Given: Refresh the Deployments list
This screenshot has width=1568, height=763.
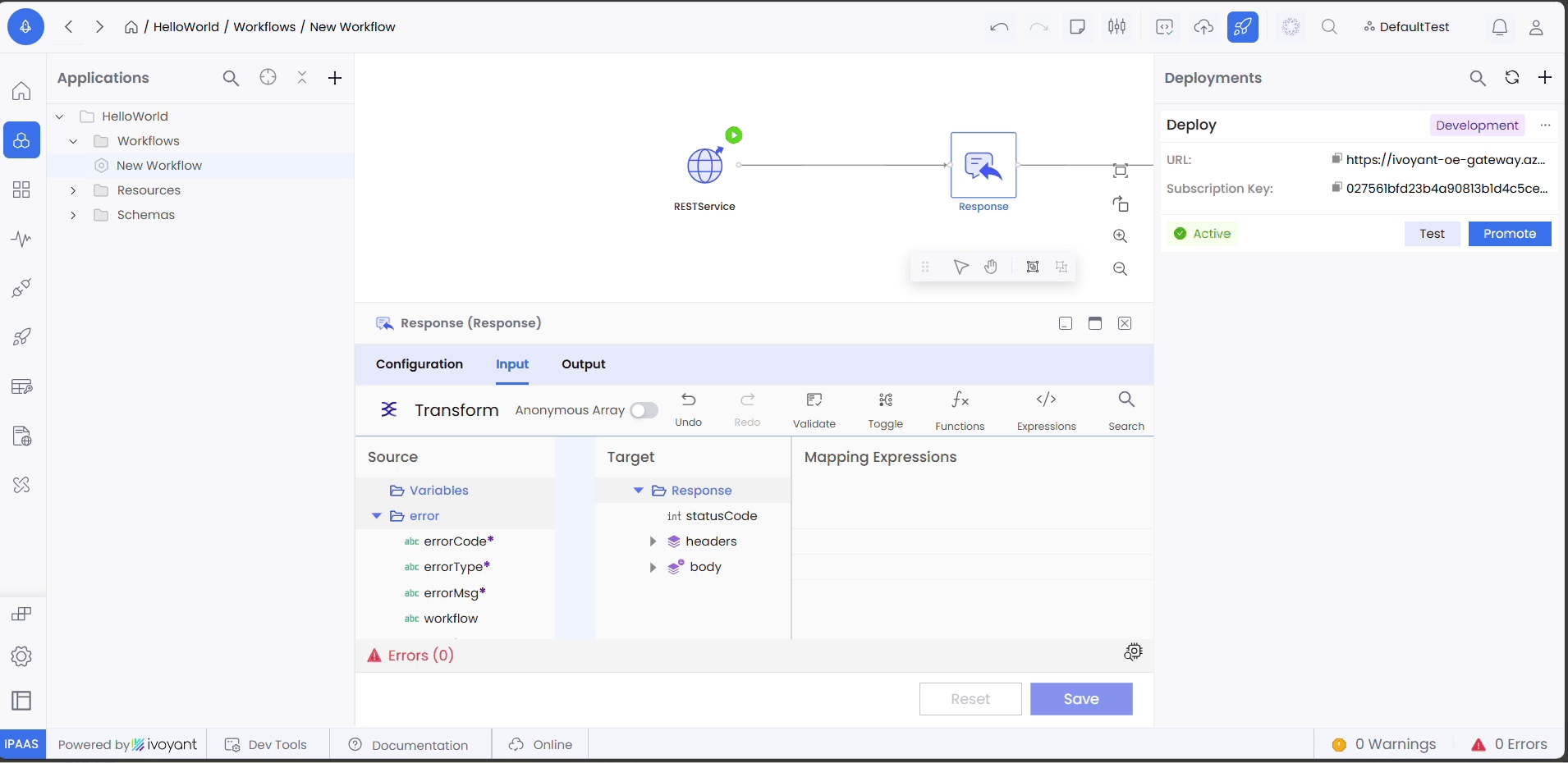Looking at the screenshot, I should 1511,77.
